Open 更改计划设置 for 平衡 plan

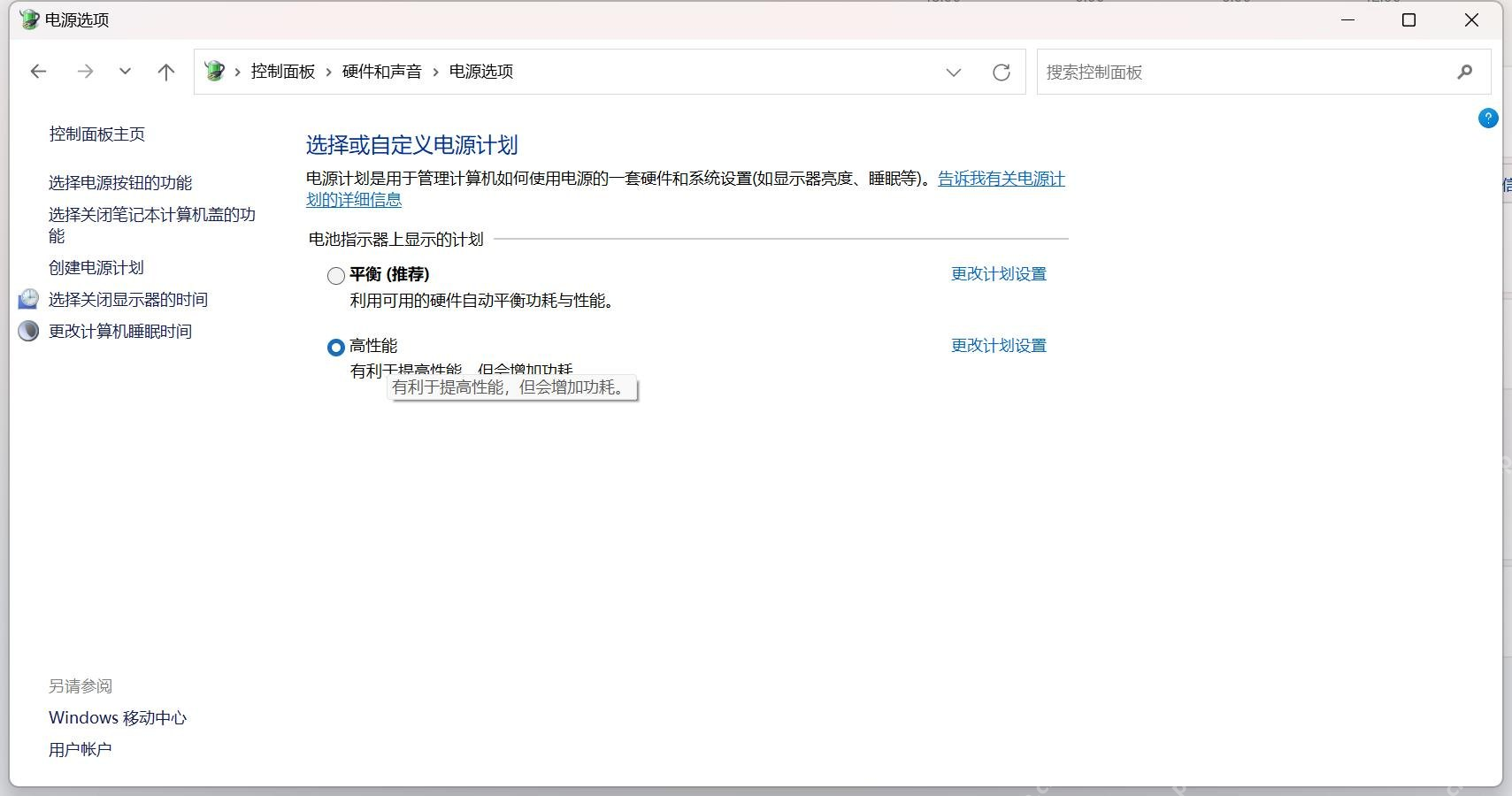point(998,274)
